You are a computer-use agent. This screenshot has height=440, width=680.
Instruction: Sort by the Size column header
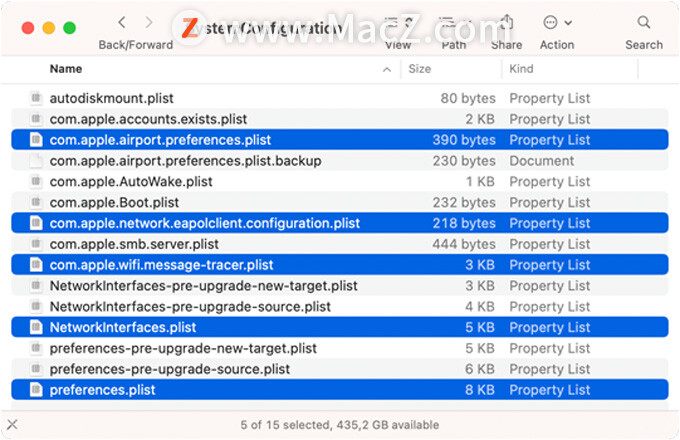click(x=419, y=69)
